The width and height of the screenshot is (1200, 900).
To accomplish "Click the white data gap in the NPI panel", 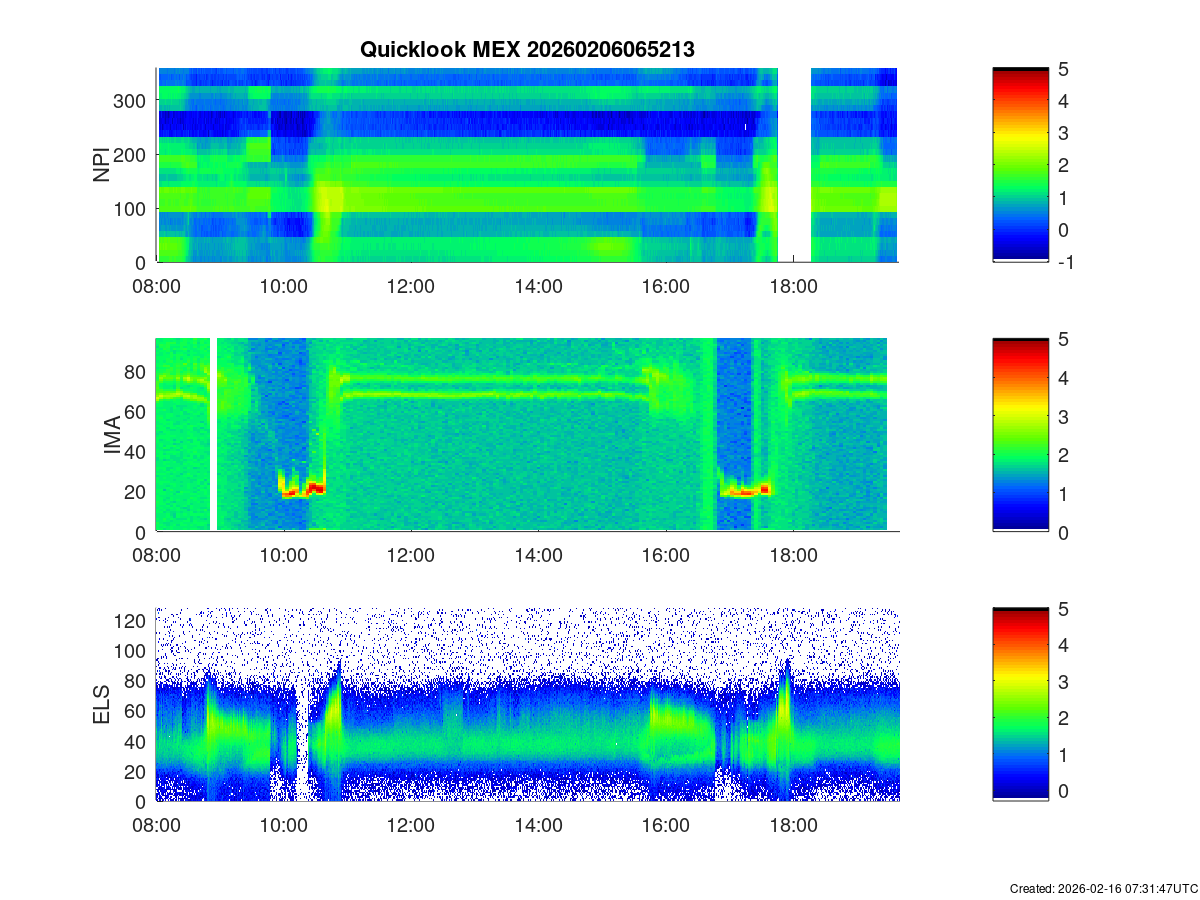I will 794,165.
